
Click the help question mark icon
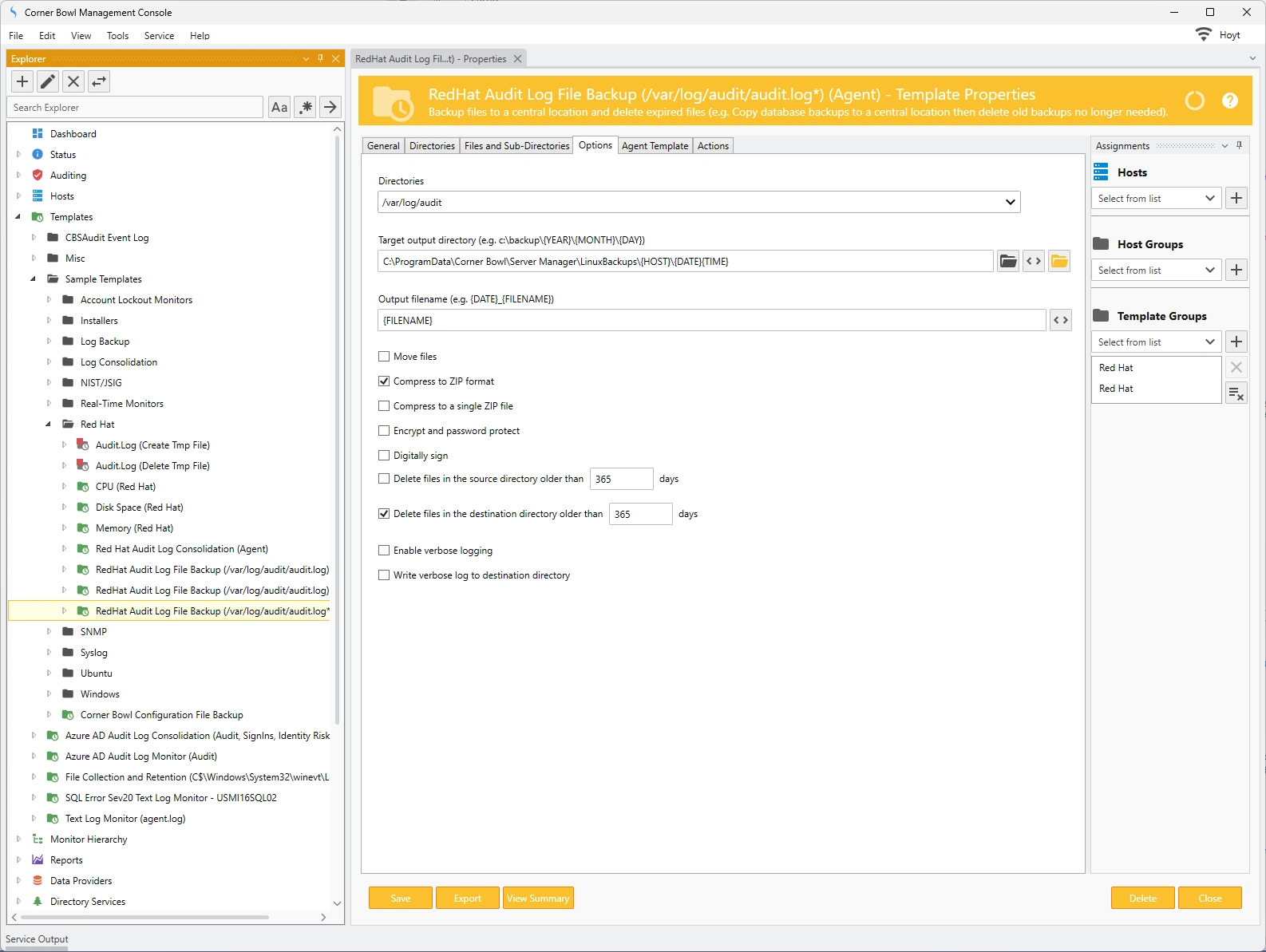point(1229,101)
